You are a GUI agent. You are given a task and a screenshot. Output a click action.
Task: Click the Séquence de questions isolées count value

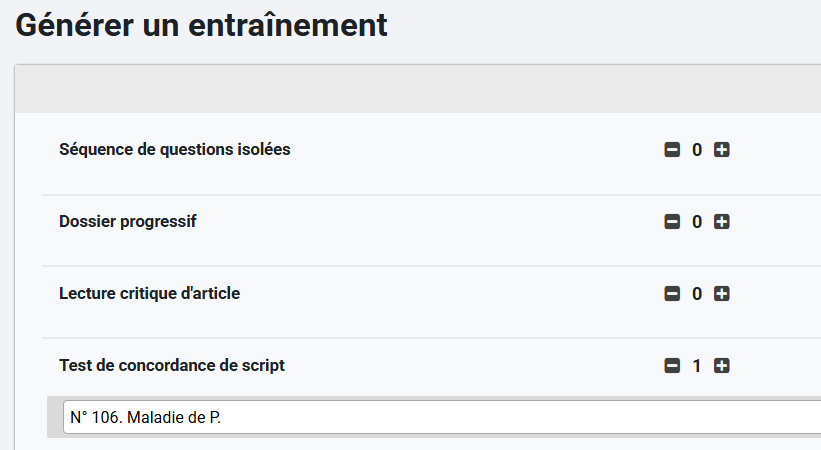coord(697,150)
